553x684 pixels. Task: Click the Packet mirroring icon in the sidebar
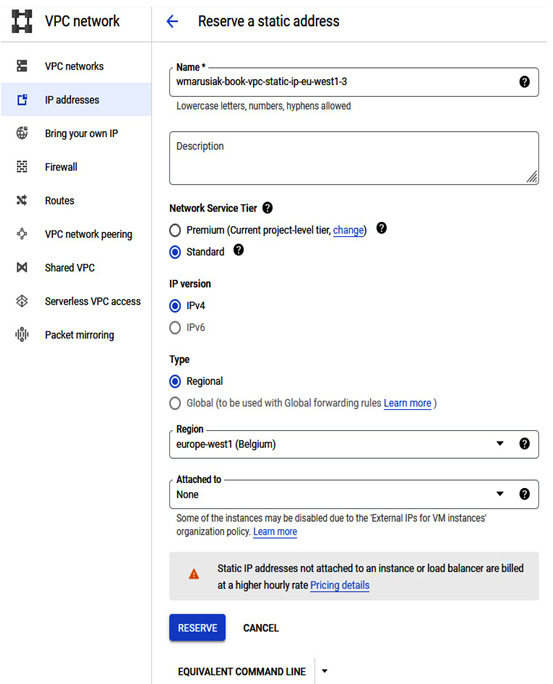(x=22, y=335)
